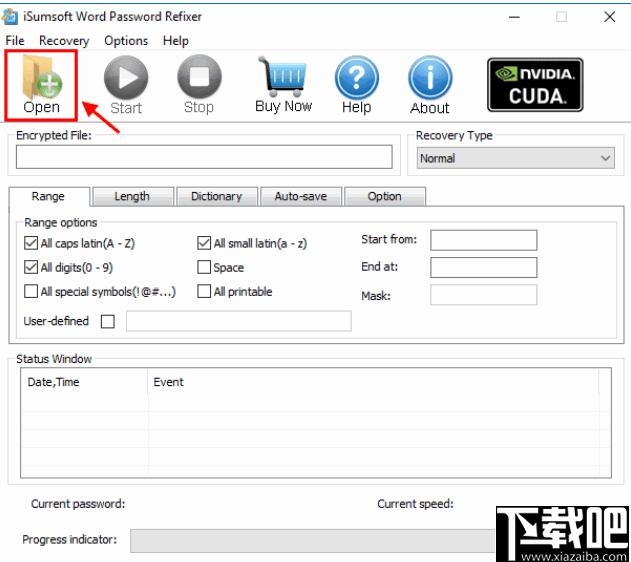Stop the recovery with Stop icon
Viewport: 631px width, 562px height.
pyautogui.click(x=199, y=84)
